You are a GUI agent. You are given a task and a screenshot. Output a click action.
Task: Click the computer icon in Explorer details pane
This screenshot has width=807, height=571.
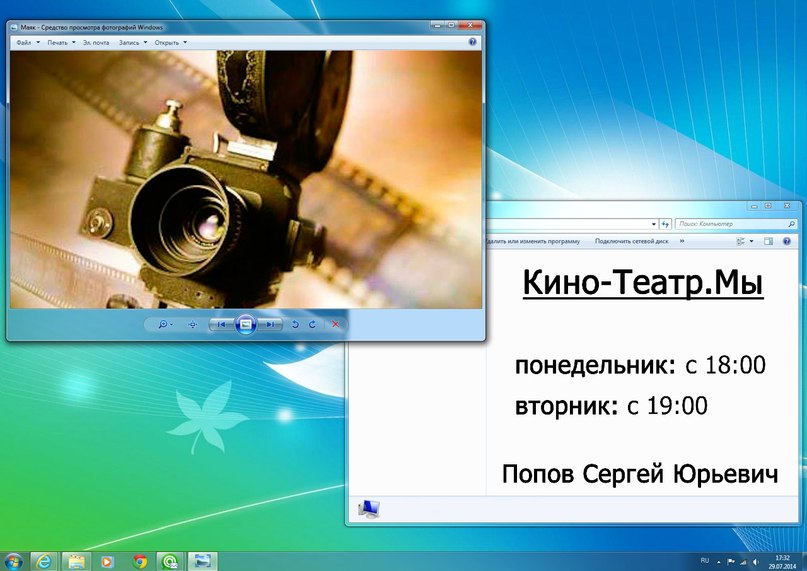(369, 509)
